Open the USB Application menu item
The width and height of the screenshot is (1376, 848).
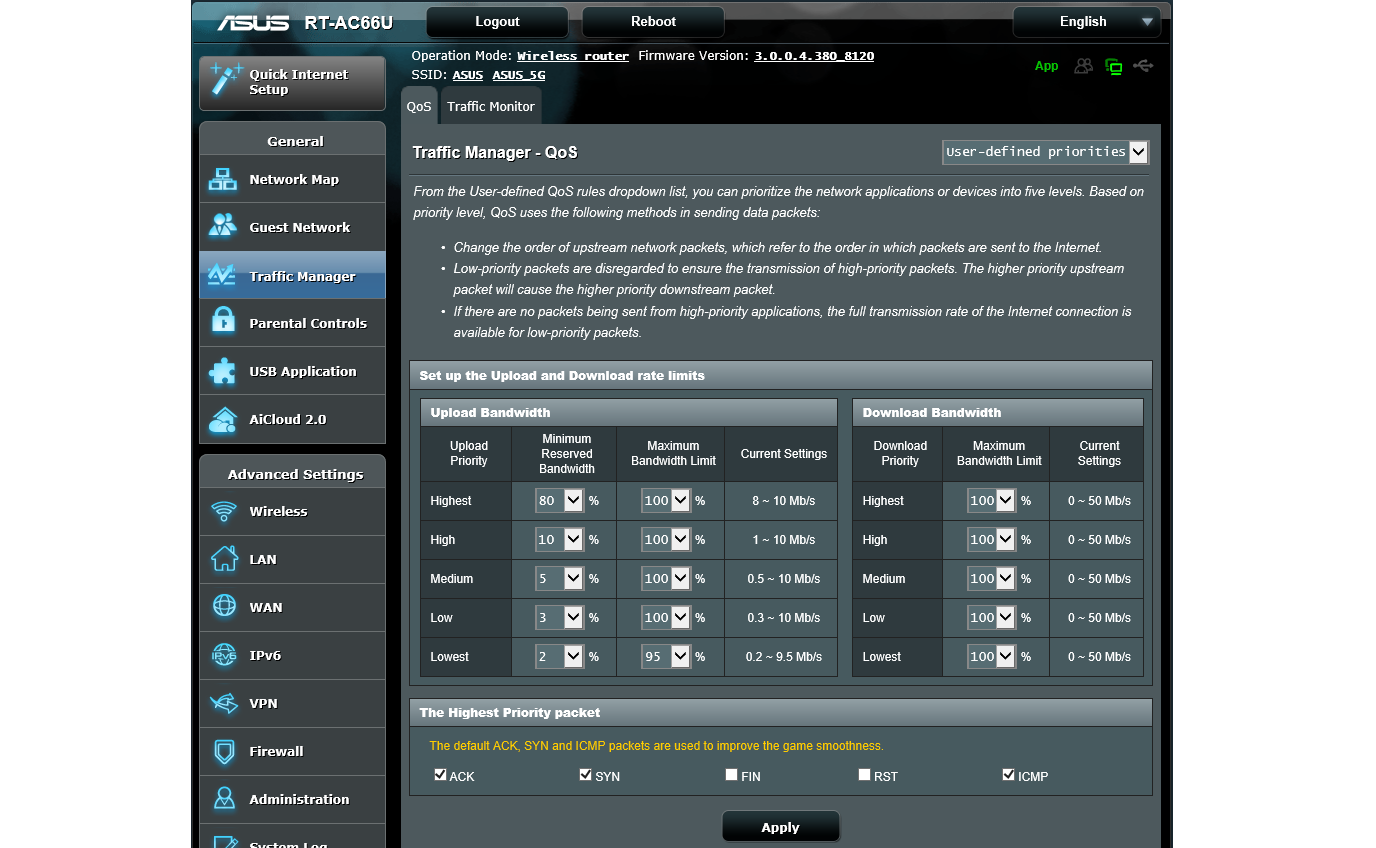coord(292,371)
